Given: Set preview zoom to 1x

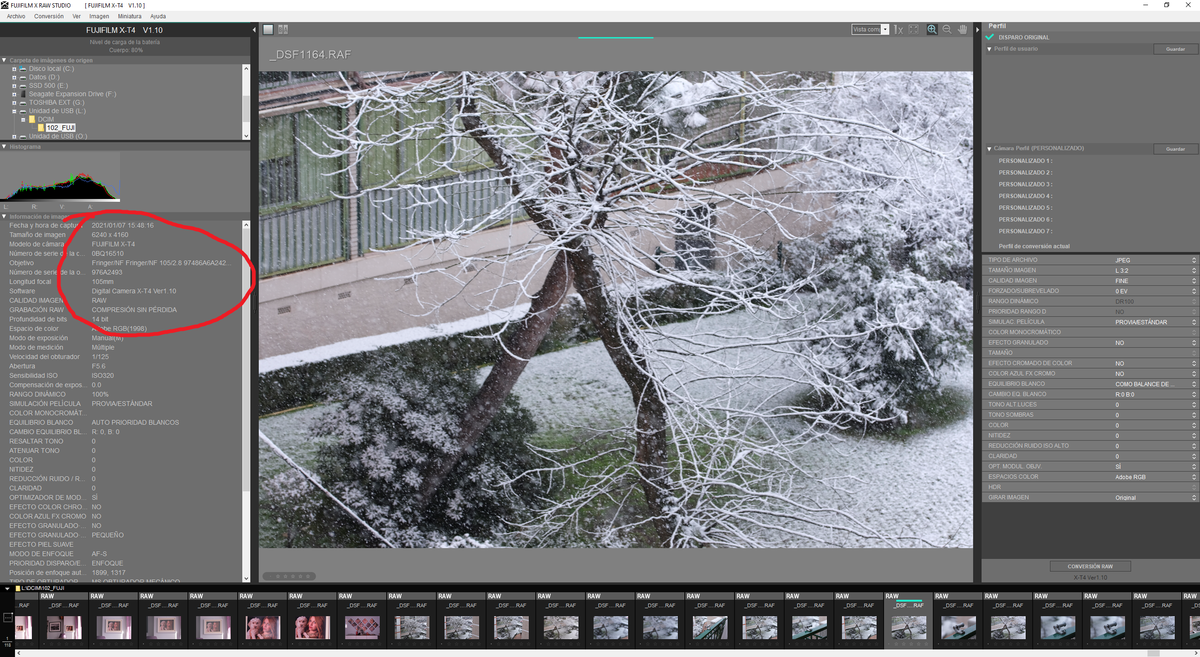Looking at the screenshot, I should (898, 29).
